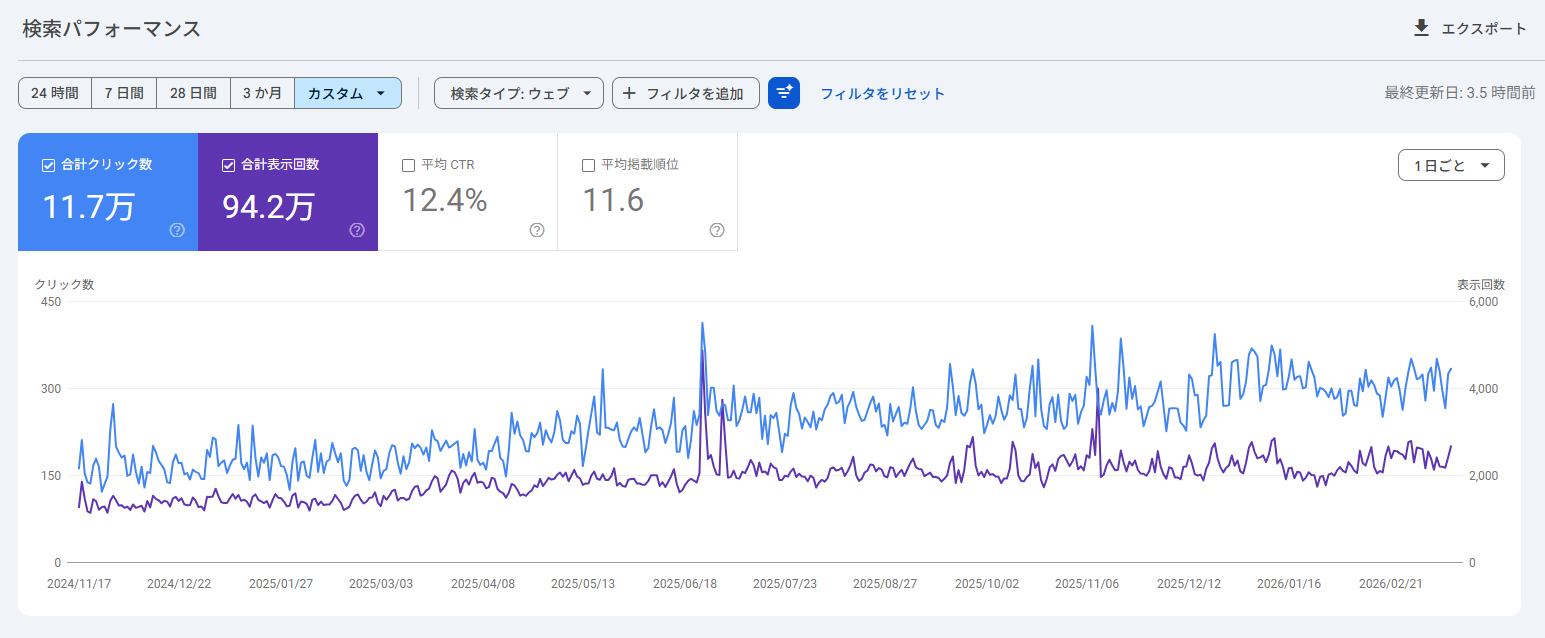This screenshot has height=638, width=1545.
Task: Click the help icon on 平均 CTR card
Action: (x=537, y=230)
